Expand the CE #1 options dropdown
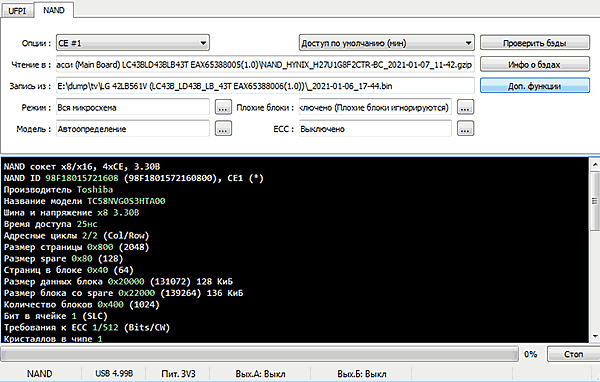This screenshot has width=600, height=382. 204,43
